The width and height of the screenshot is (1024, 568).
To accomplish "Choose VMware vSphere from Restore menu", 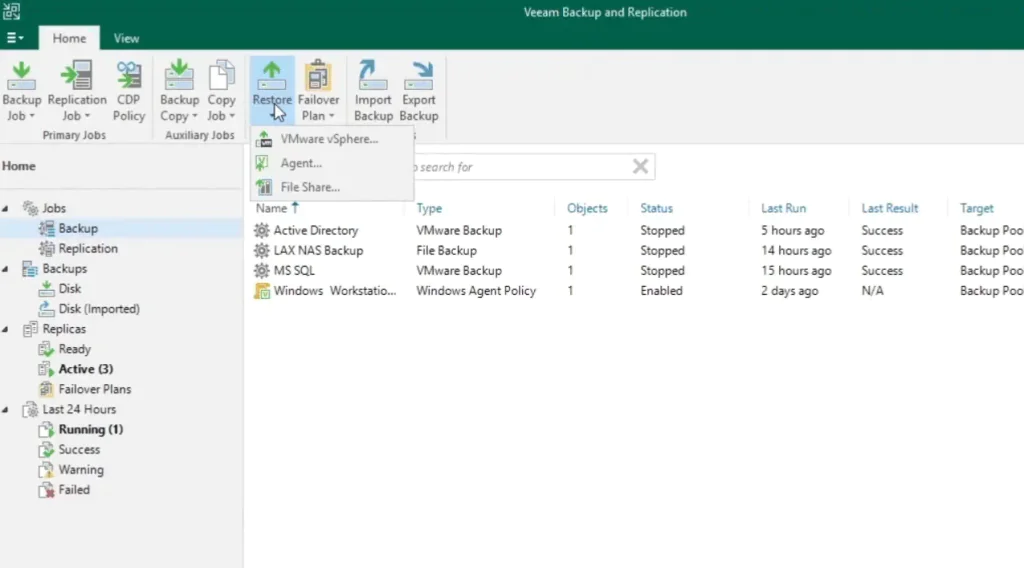I will coord(329,139).
